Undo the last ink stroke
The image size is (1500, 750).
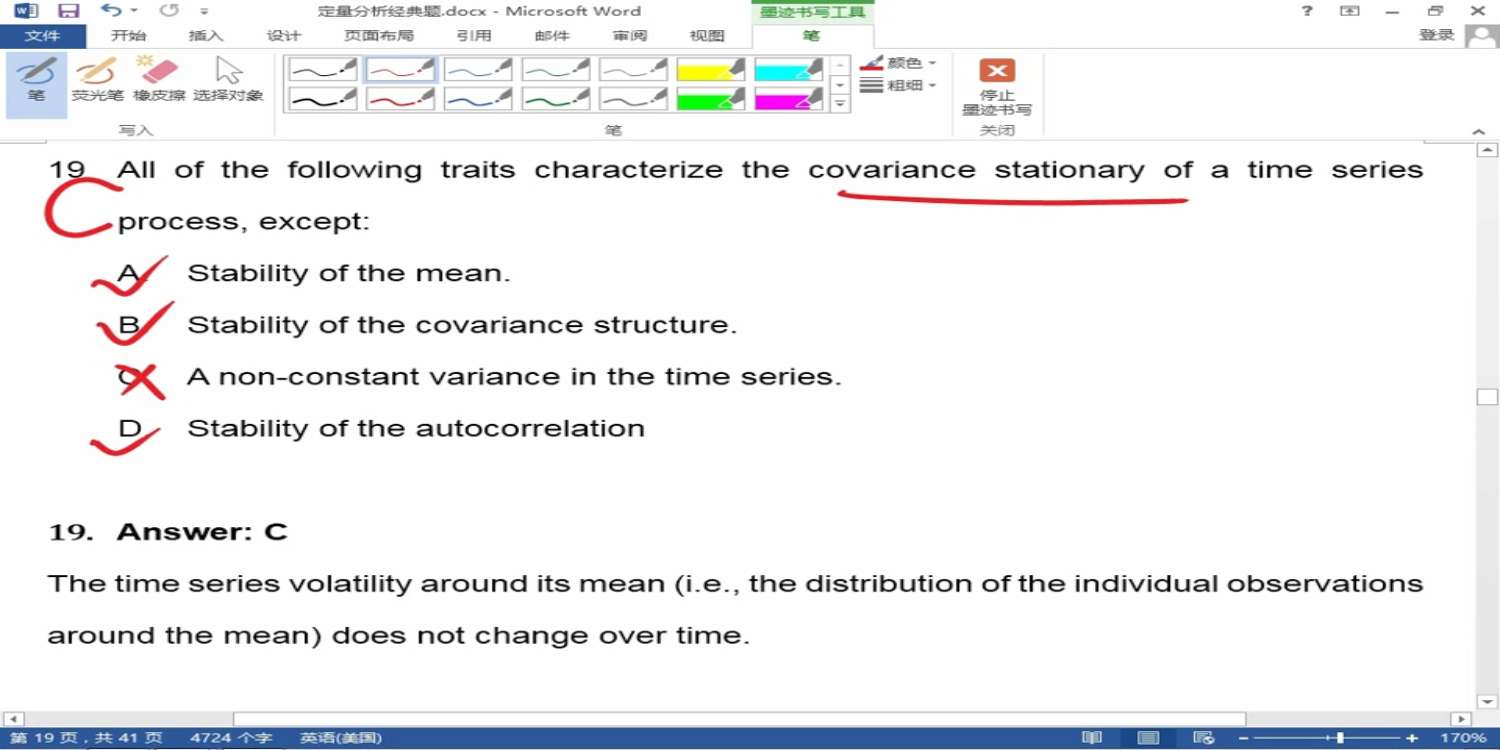tap(110, 11)
